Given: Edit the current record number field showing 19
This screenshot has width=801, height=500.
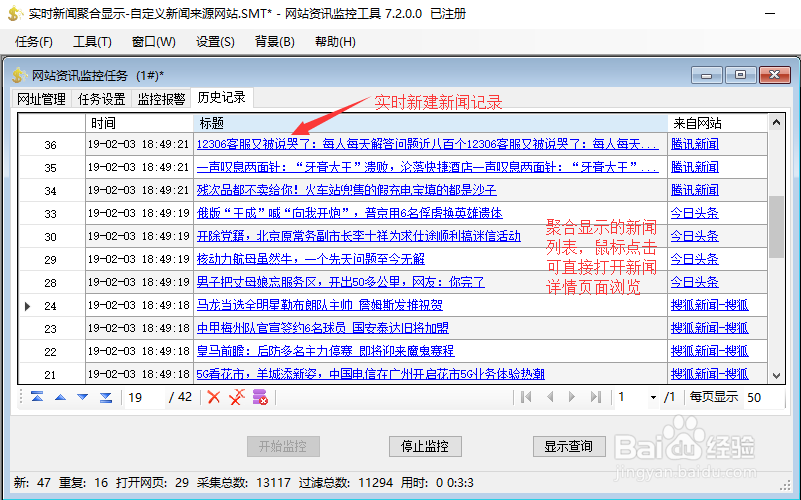Looking at the screenshot, I should (x=143, y=397).
